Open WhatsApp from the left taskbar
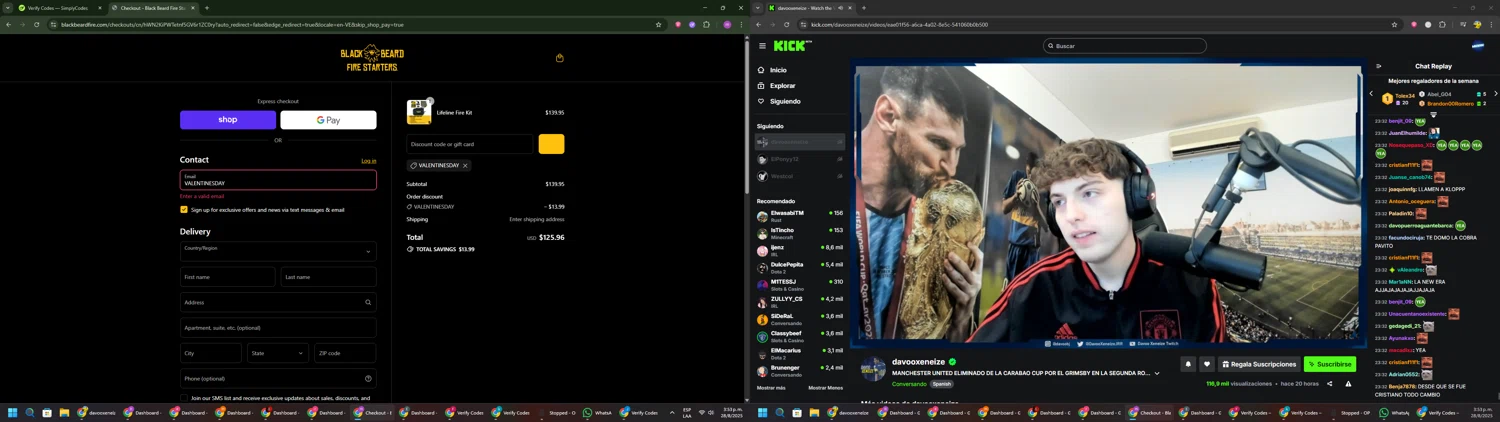The width and height of the screenshot is (1500, 422). (x=598, y=412)
